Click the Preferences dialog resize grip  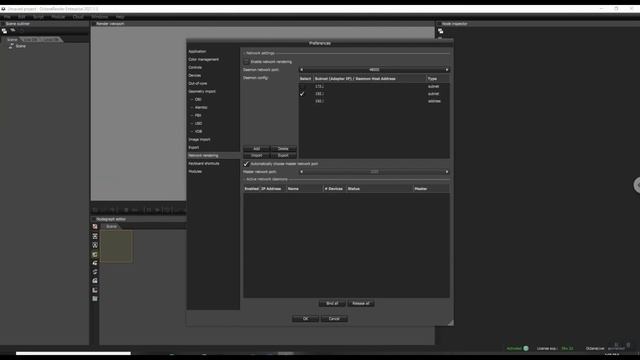[x=450, y=323]
